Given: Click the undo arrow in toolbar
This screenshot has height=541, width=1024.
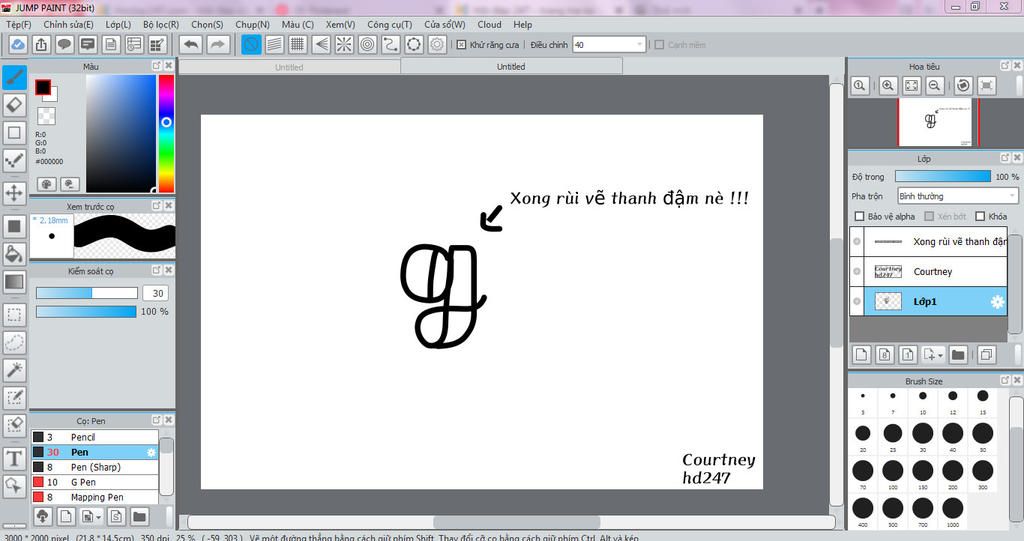Looking at the screenshot, I should [191, 44].
